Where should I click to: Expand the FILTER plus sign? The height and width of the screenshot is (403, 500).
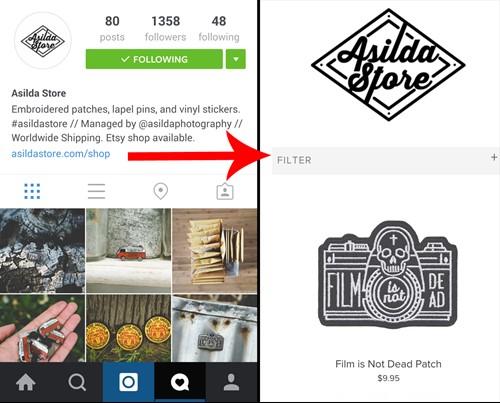click(494, 157)
